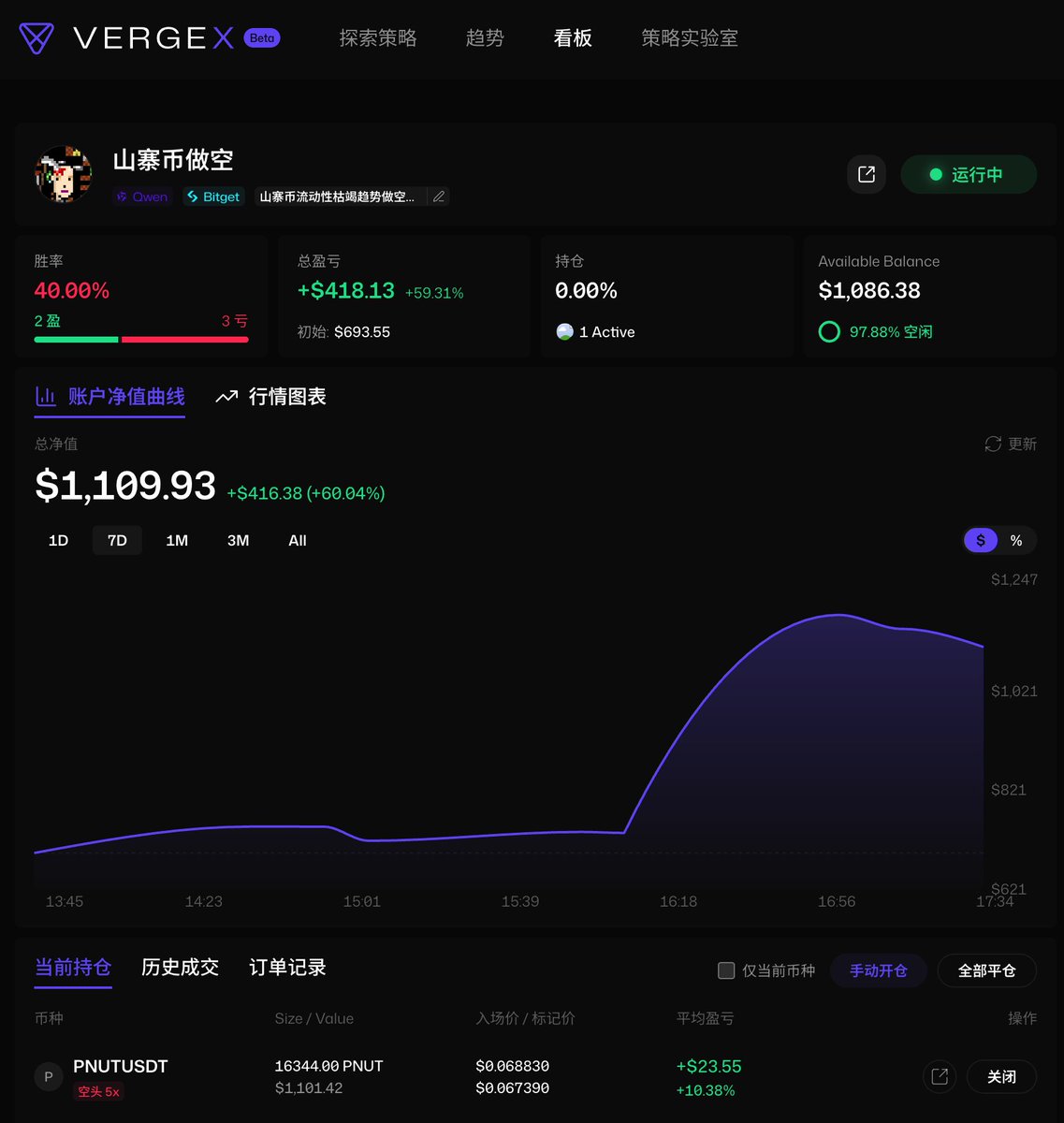
Task: Click the equity curve peak on the chart
Action: (x=838, y=615)
